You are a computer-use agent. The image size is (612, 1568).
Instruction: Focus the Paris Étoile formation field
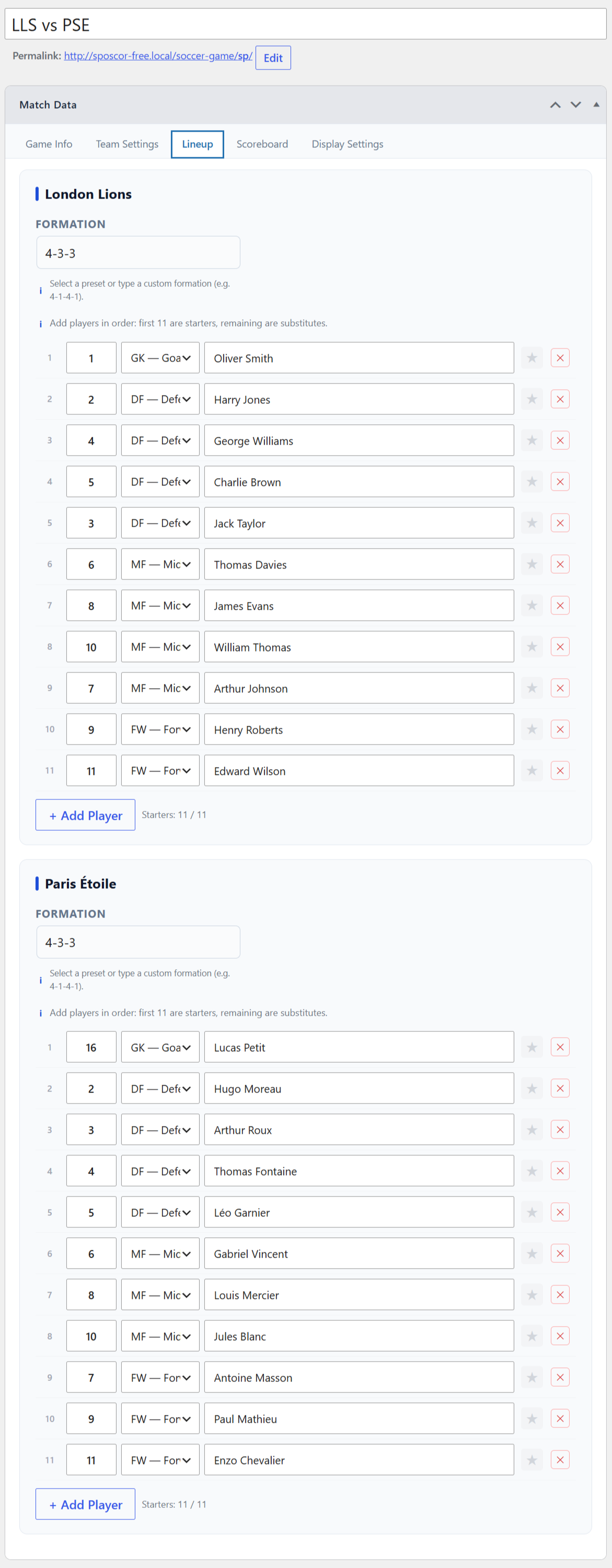point(138,942)
